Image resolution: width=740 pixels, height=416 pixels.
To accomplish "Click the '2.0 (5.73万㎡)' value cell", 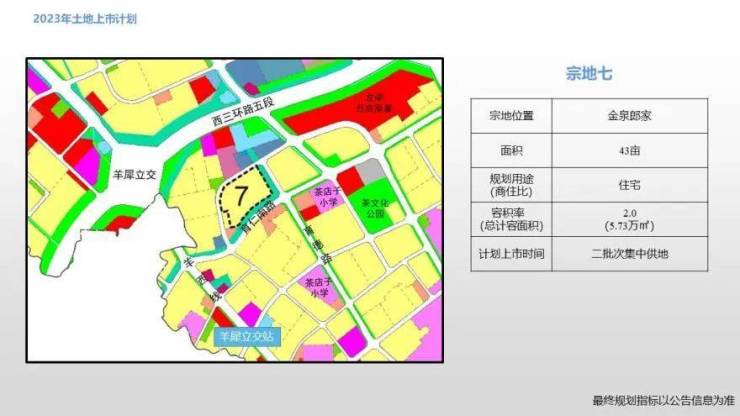I will (x=630, y=220).
